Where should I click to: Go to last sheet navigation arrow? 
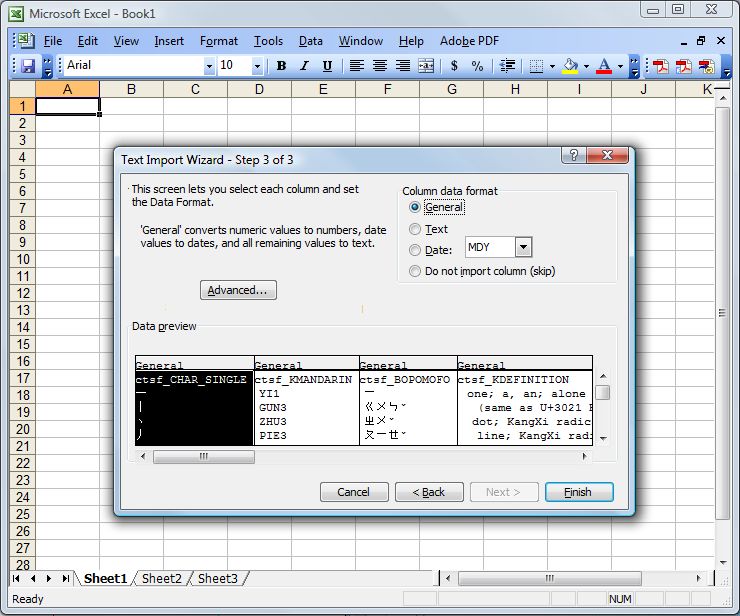tap(66, 578)
